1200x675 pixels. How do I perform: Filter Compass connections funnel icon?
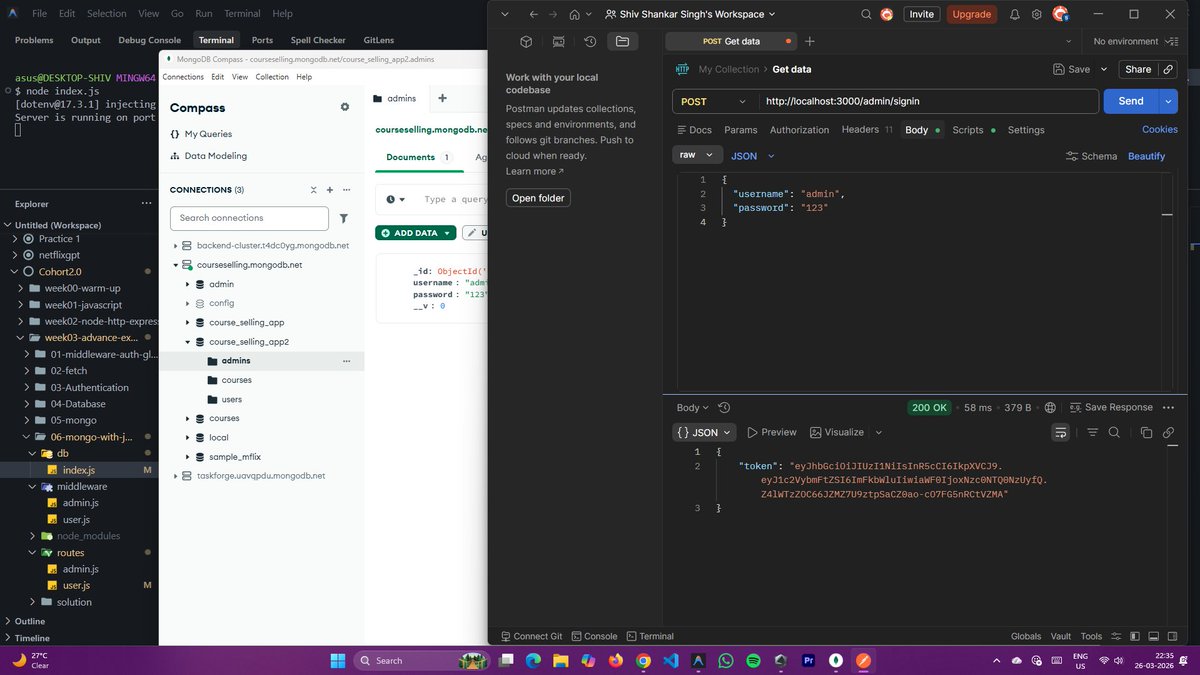[x=344, y=218]
